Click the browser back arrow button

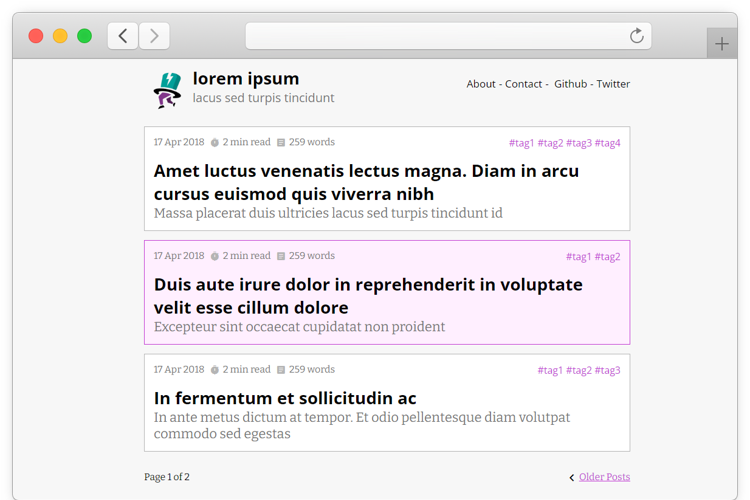coord(123,36)
